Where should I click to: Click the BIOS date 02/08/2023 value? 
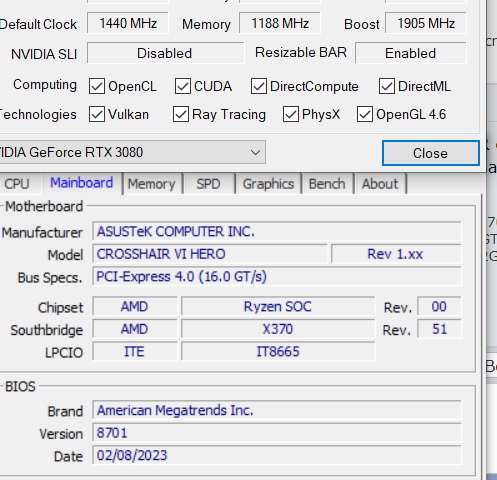[x=277, y=455]
